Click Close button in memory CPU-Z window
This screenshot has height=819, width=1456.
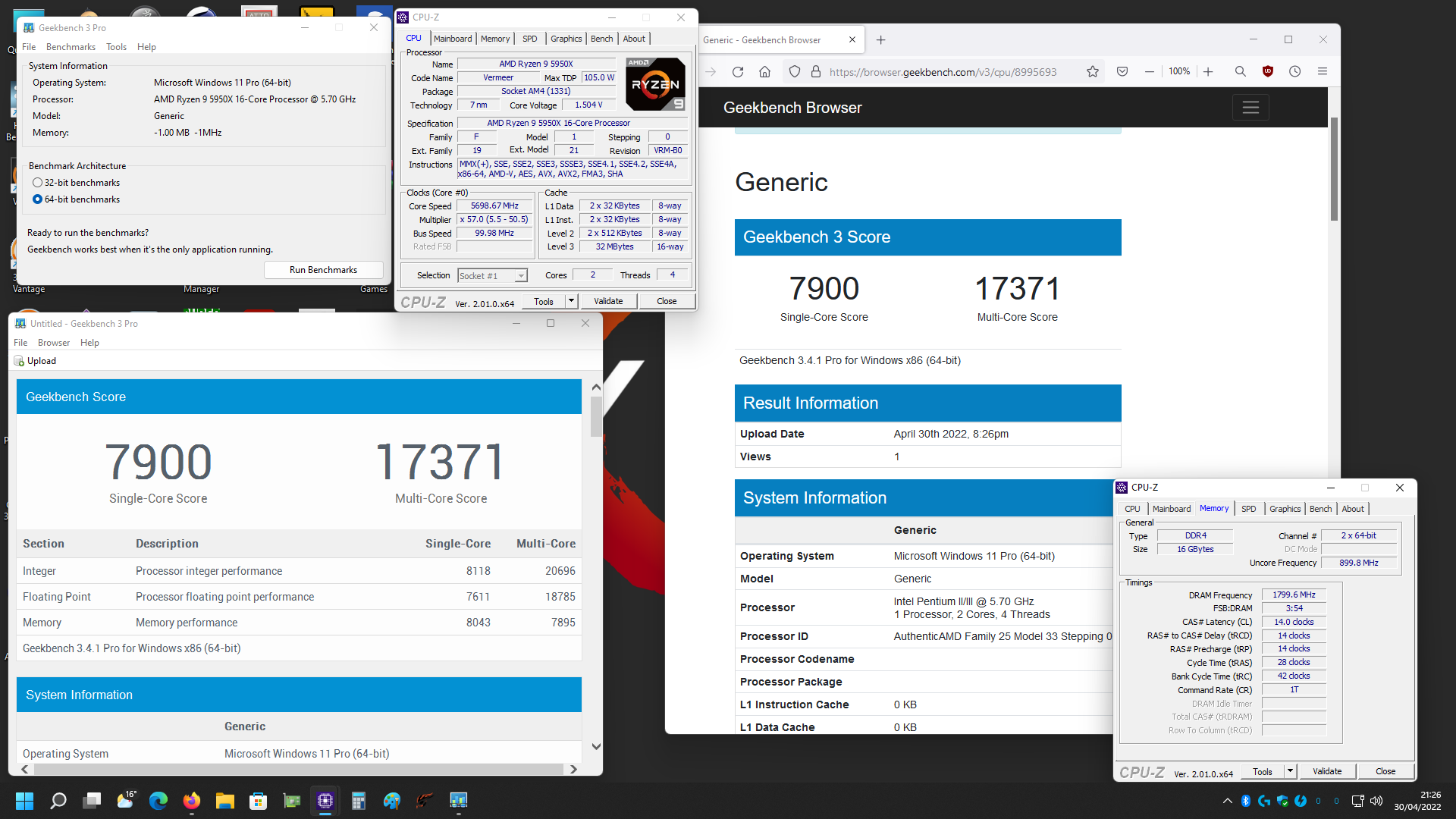[x=1385, y=771]
